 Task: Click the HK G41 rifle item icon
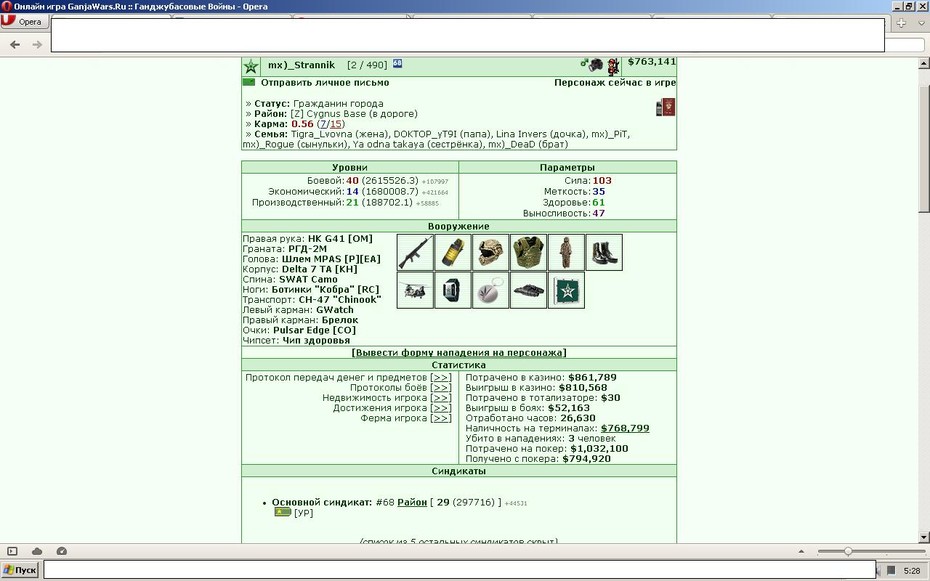(415, 253)
